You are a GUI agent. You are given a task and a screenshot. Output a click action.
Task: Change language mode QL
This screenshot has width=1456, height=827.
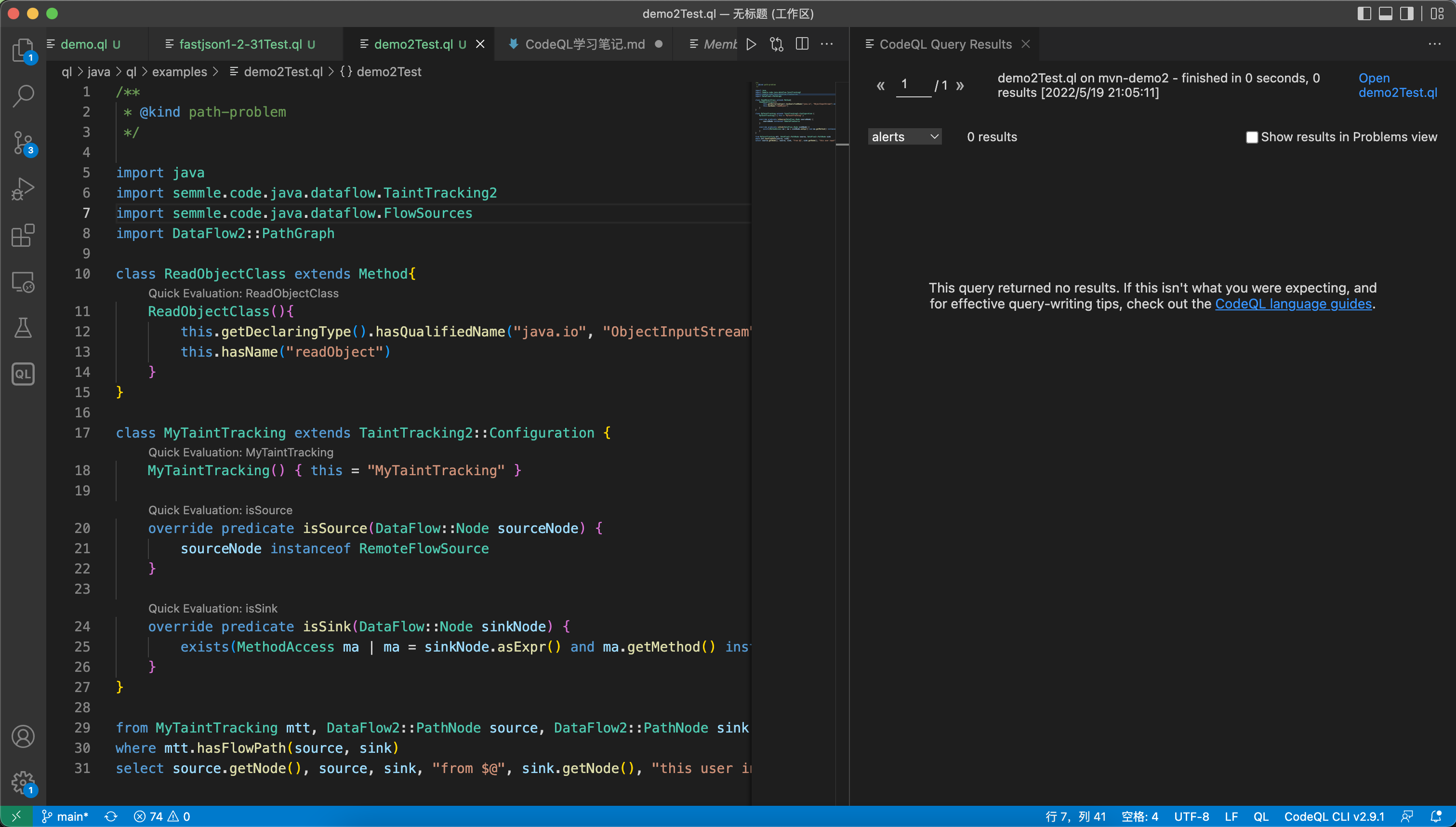click(x=1261, y=816)
